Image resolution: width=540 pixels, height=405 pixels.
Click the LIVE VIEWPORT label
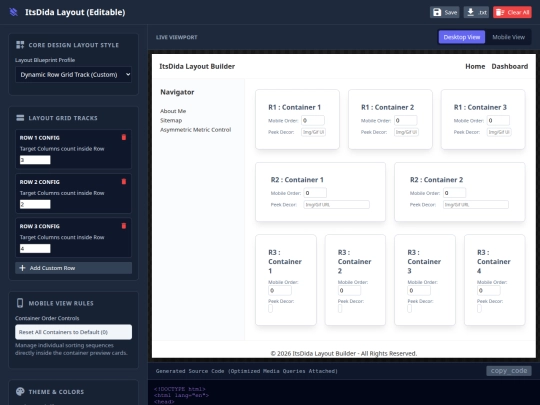[177, 37]
